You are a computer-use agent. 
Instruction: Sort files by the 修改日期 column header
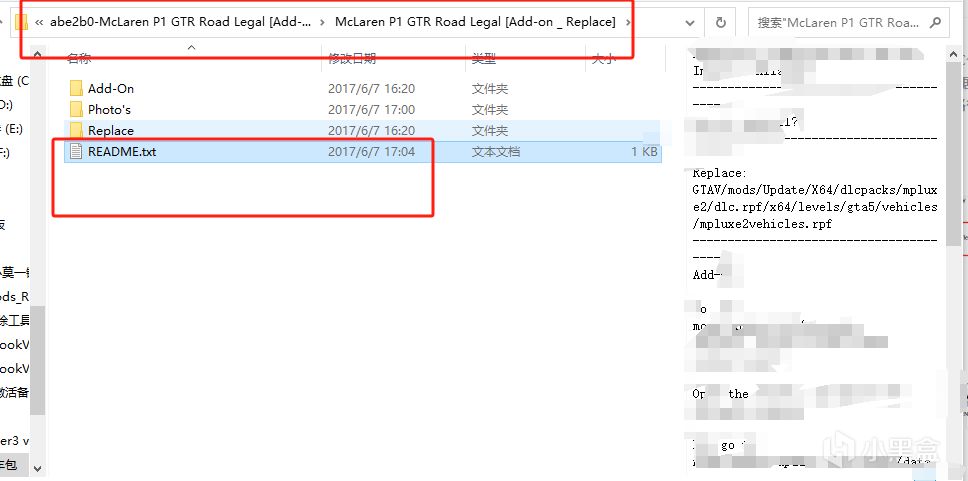[x=352, y=59]
